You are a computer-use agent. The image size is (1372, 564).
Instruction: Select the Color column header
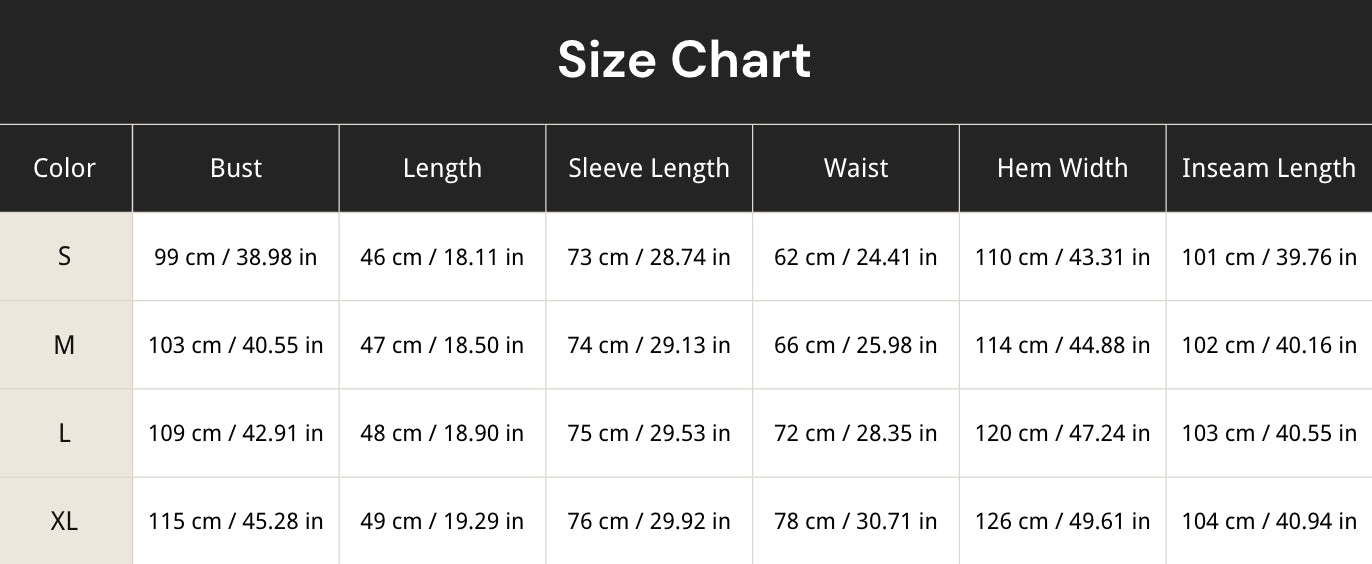click(x=65, y=168)
